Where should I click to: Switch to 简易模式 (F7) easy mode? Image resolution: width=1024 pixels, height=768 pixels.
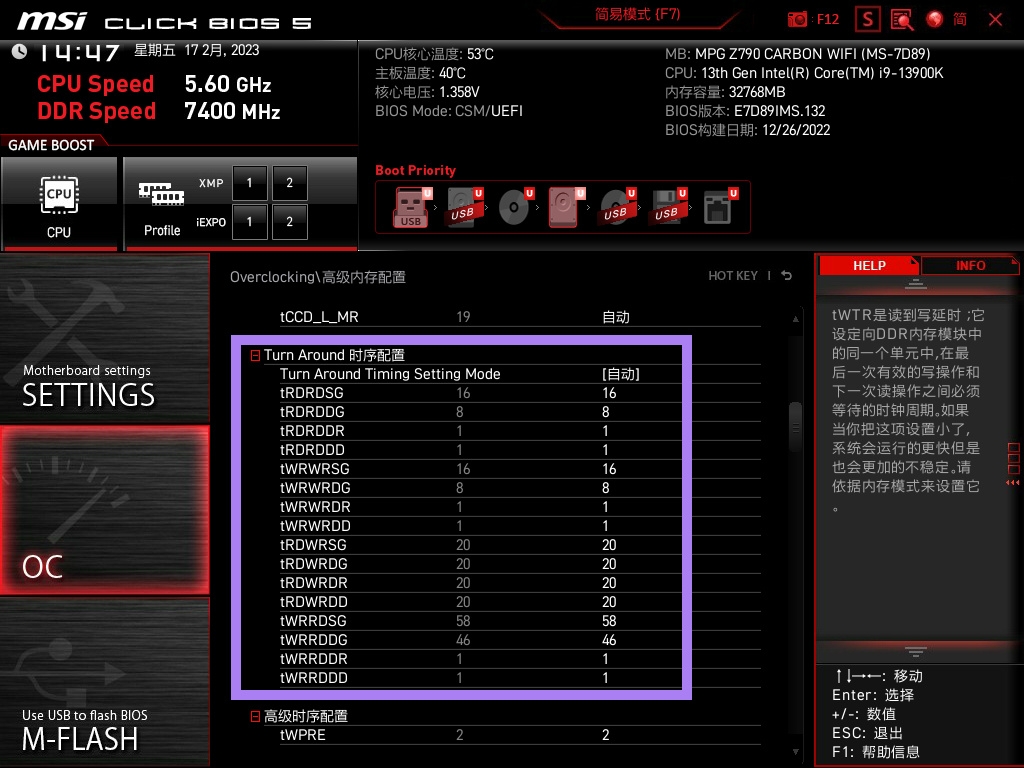click(x=637, y=14)
